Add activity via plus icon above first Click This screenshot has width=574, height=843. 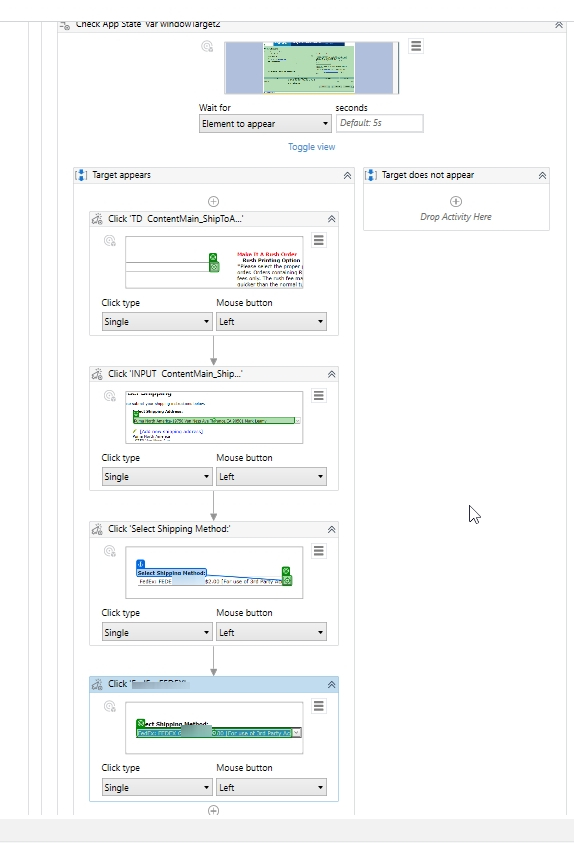(x=213, y=202)
